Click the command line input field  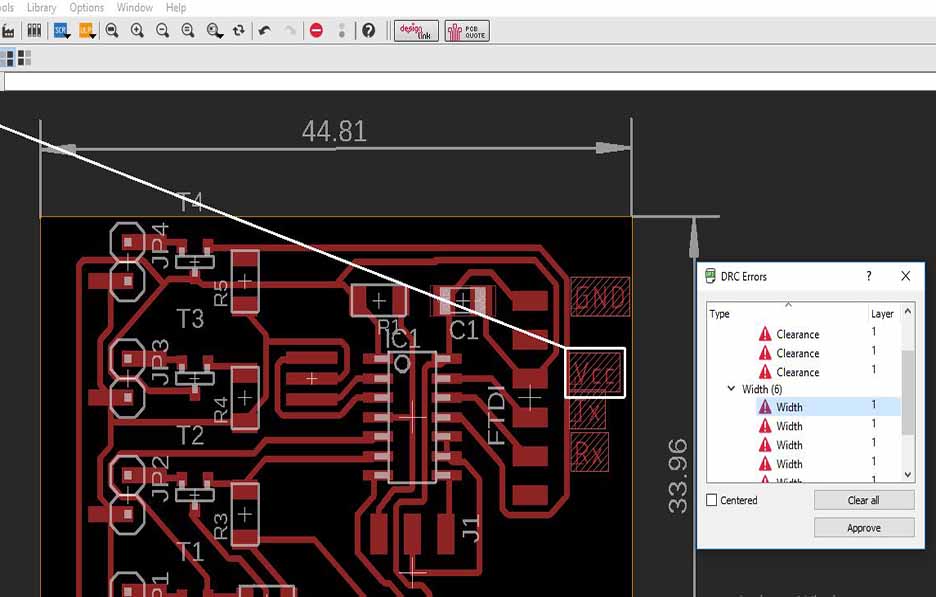click(470, 82)
